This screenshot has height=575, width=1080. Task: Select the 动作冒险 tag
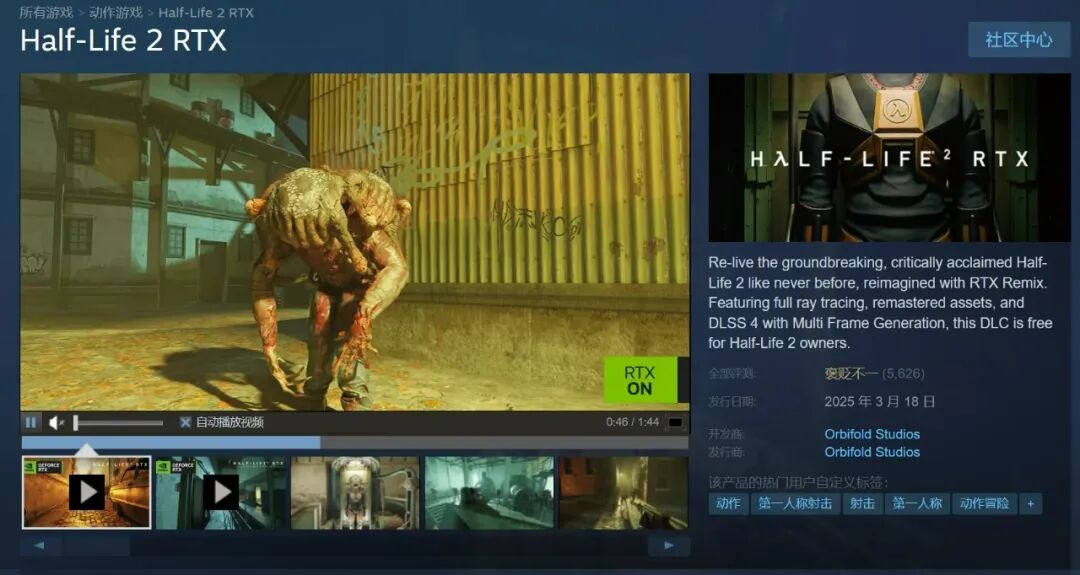984,503
